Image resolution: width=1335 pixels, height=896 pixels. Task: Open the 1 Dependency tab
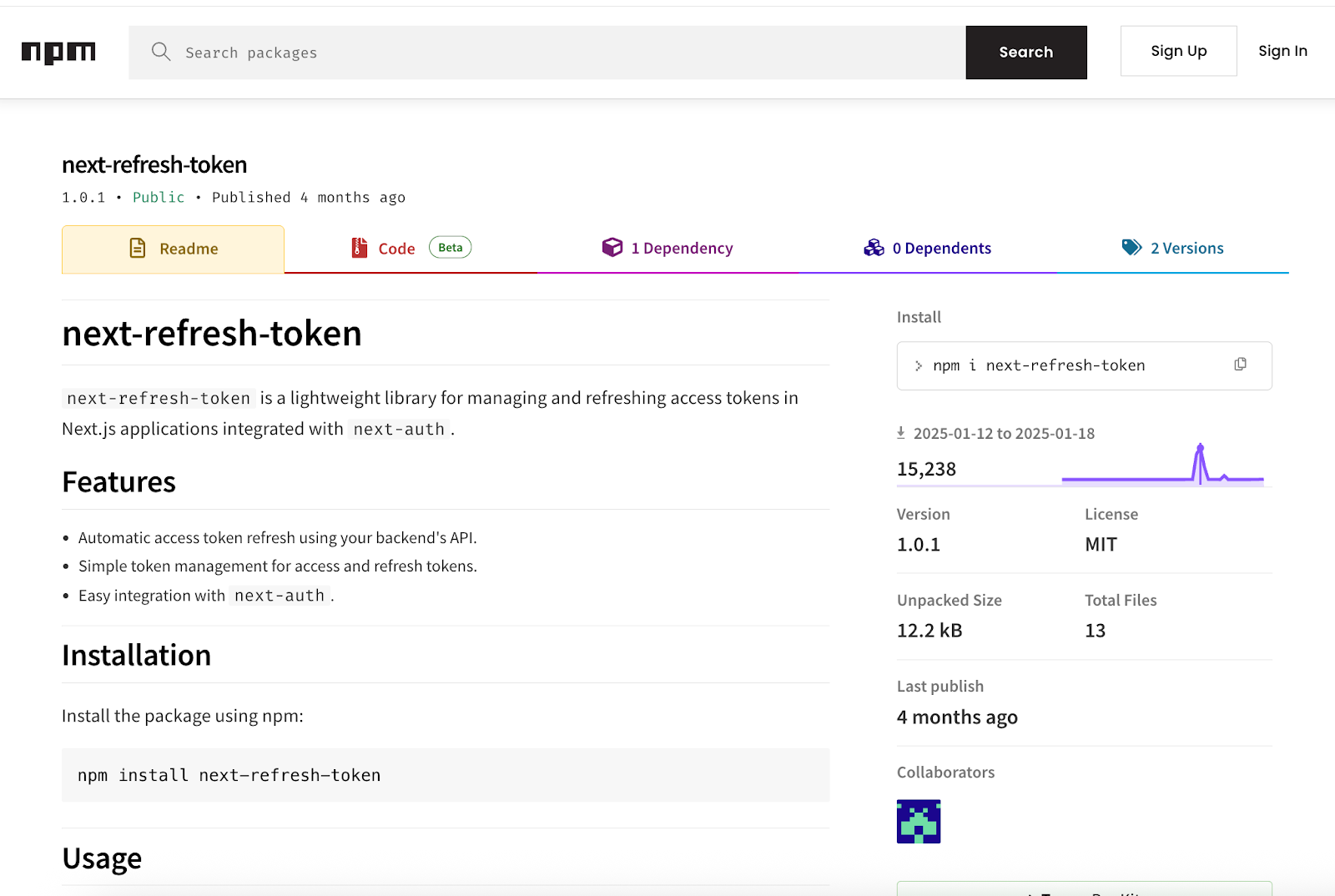pyautogui.click(x=667, y=249)
